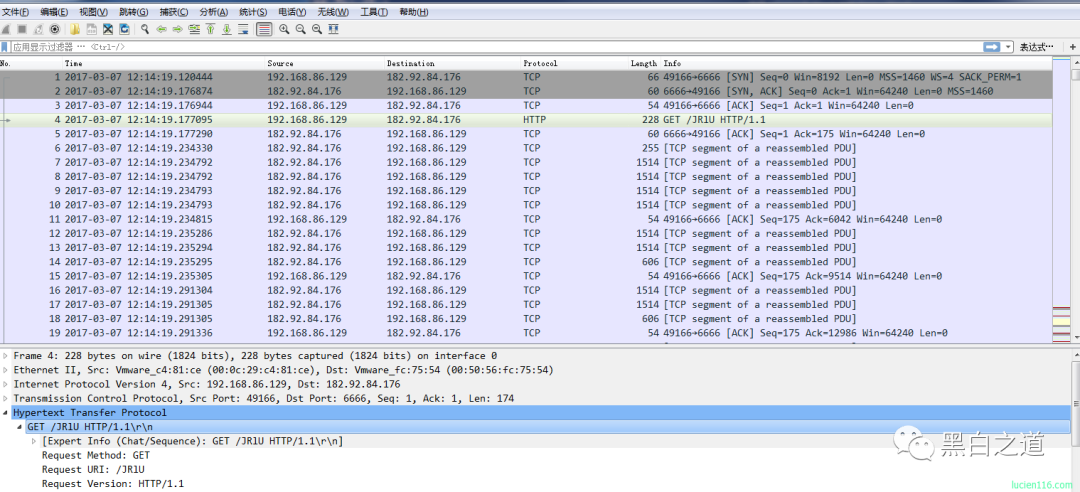Sort by the Destination column header

tap(411, 63)
